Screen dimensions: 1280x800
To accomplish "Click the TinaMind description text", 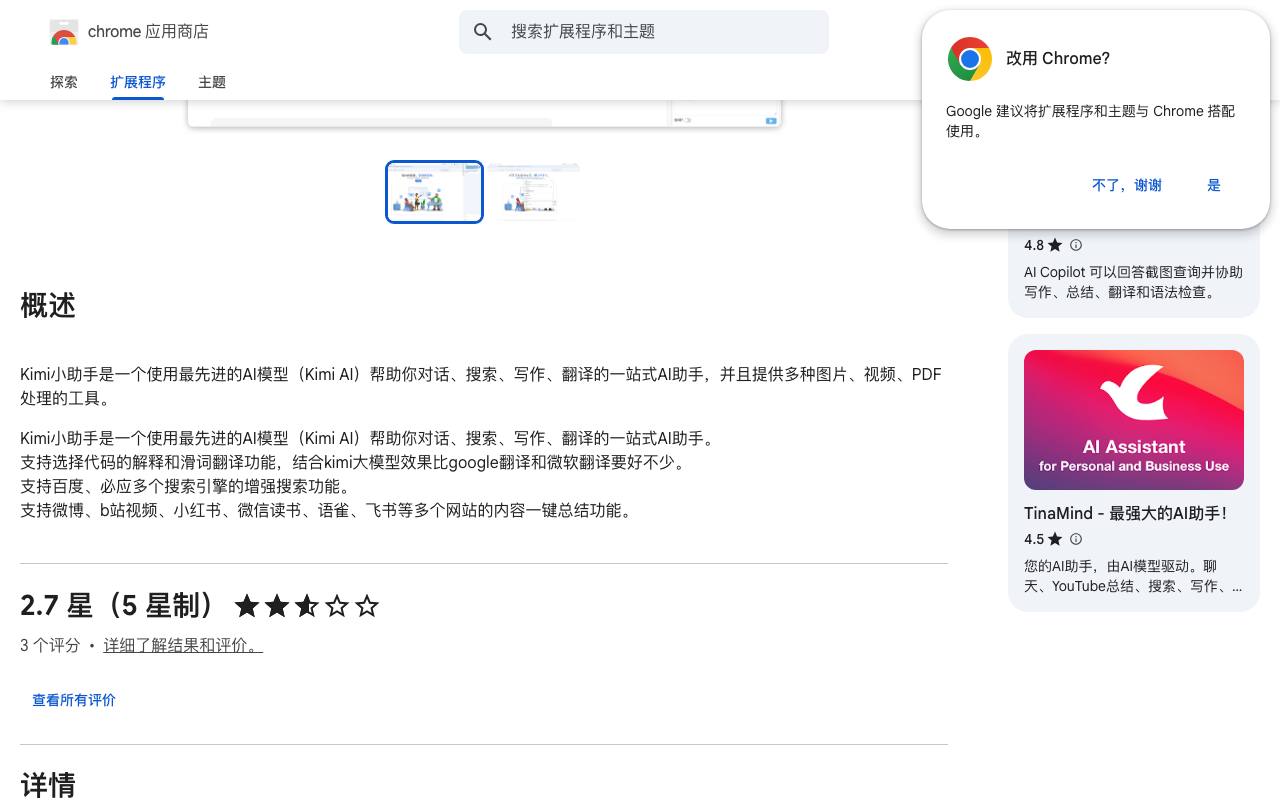I will (1133, 576).
